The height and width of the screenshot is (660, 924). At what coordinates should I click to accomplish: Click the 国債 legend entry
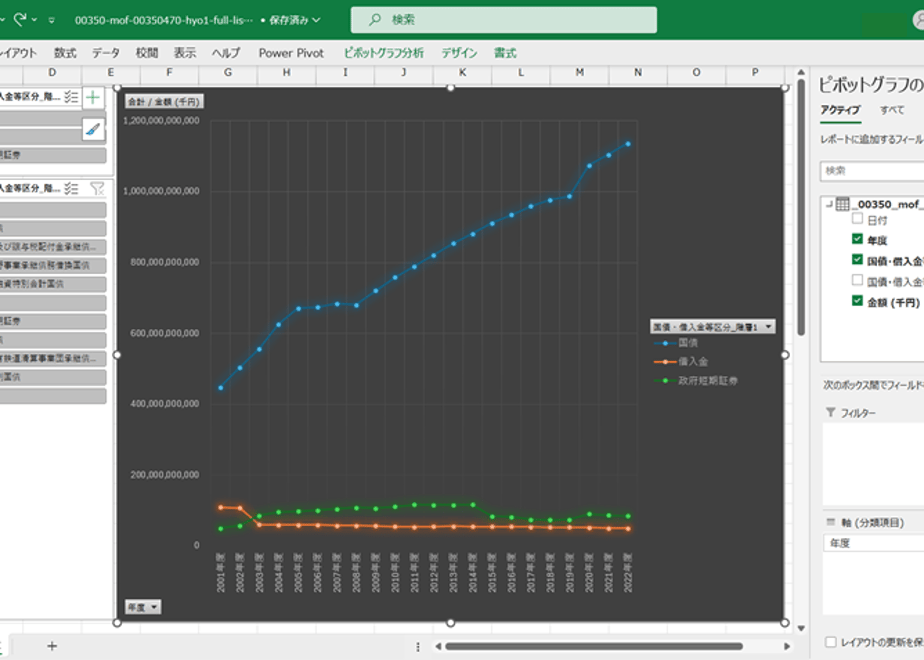point(676,343)
